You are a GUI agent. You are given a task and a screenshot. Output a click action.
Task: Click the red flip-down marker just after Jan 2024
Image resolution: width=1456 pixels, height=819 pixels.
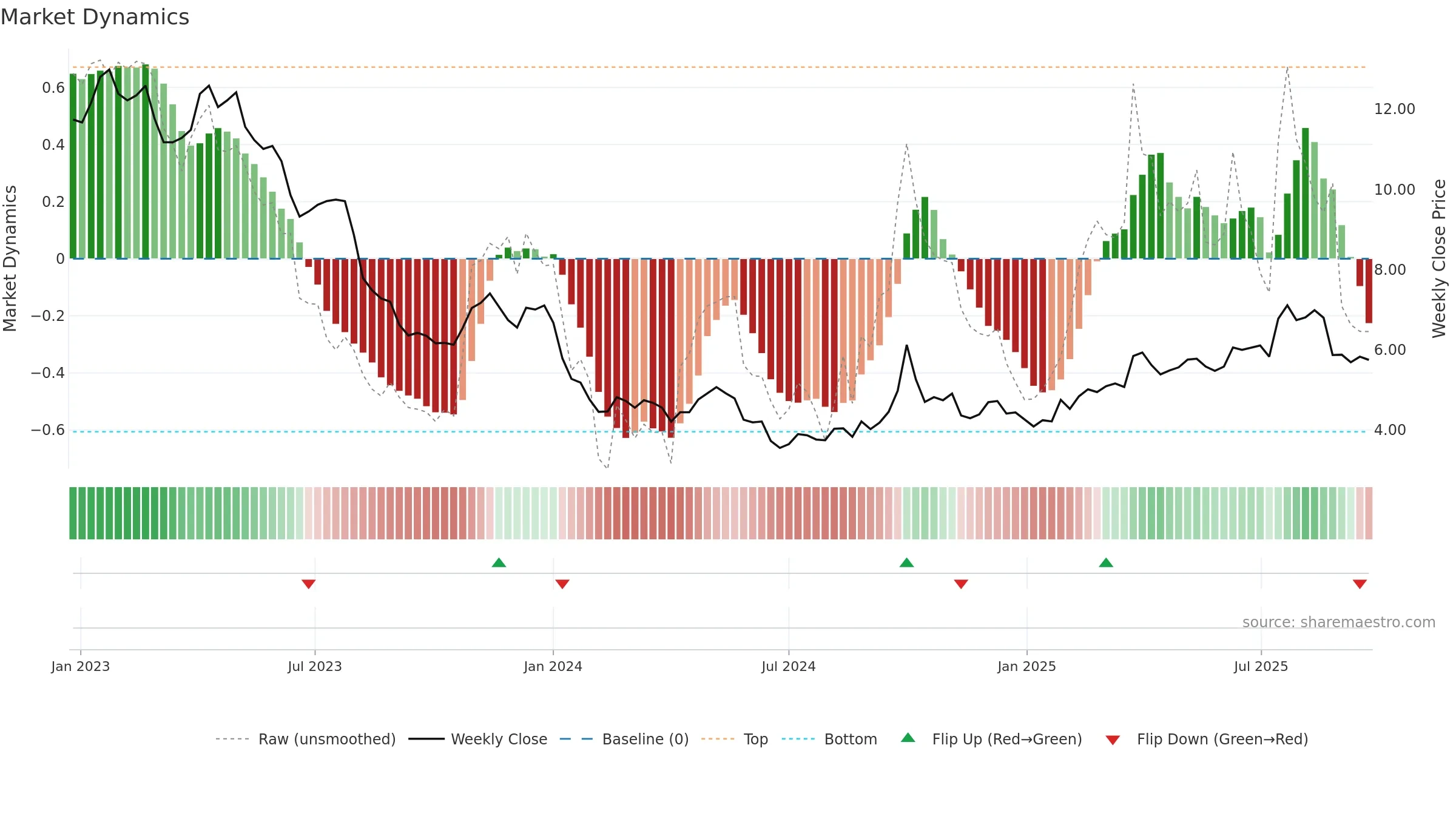[x=562, y=584]
